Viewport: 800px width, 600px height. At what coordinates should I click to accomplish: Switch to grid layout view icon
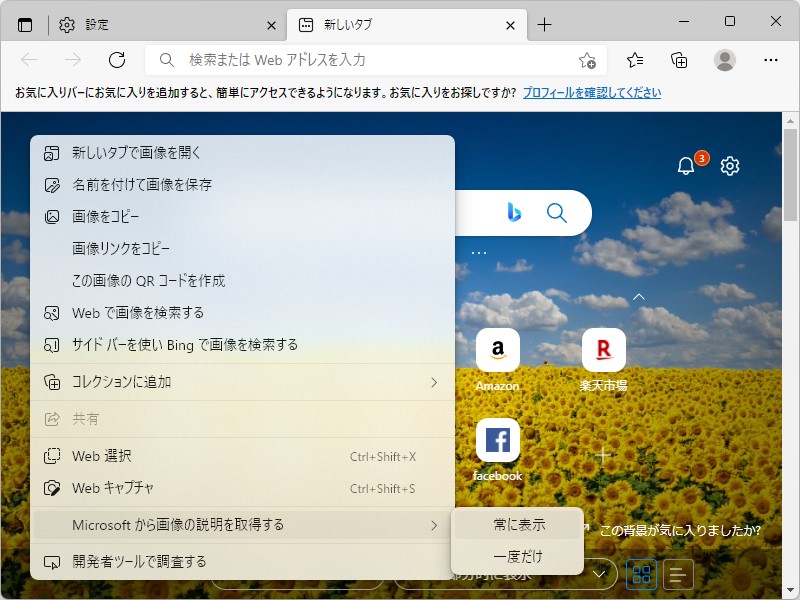[x=641, y=574]
